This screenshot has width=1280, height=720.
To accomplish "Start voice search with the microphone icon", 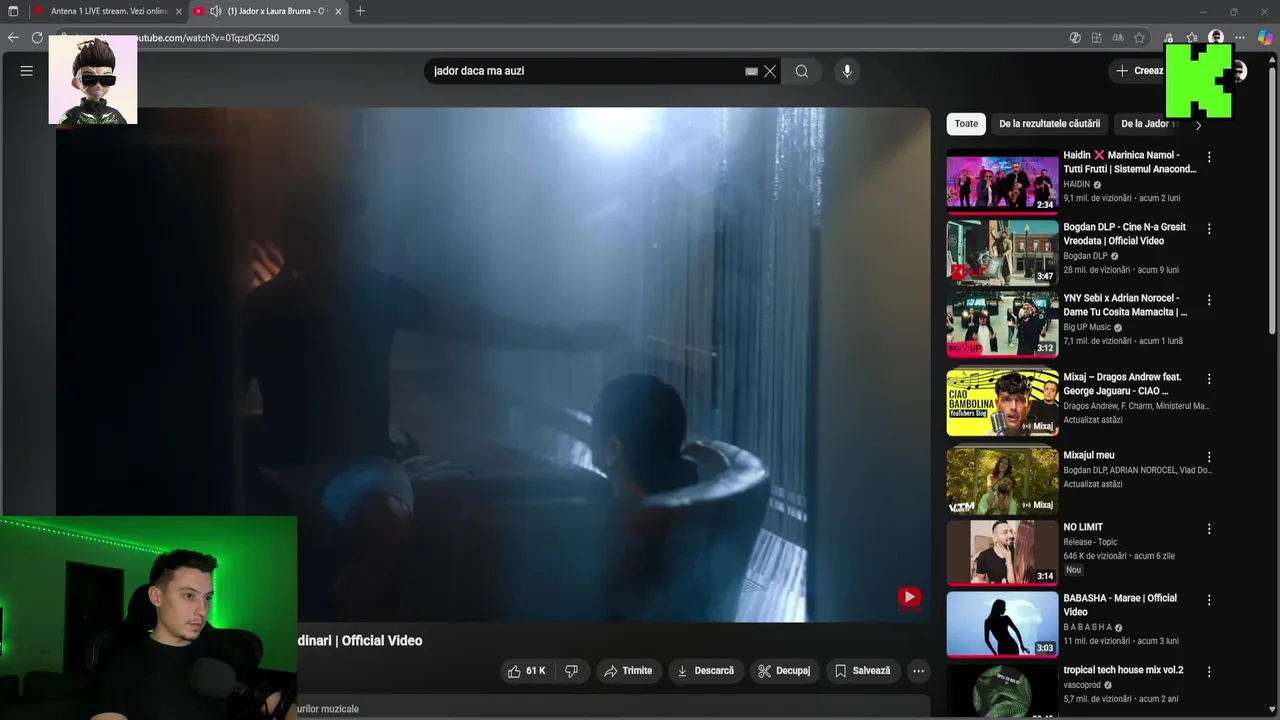I will [847, 71].
